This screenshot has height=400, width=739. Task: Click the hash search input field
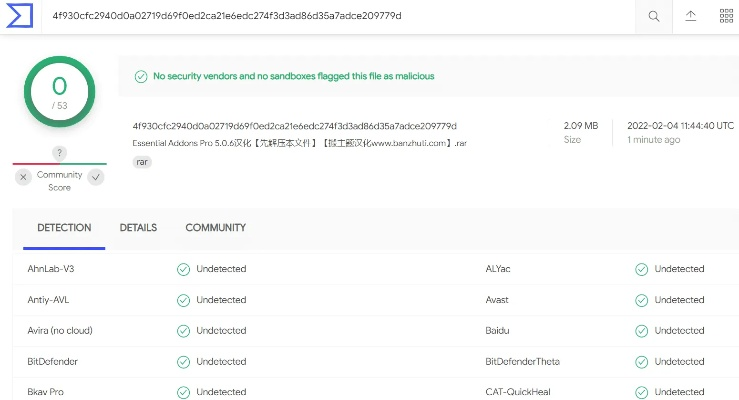[340, 16]
